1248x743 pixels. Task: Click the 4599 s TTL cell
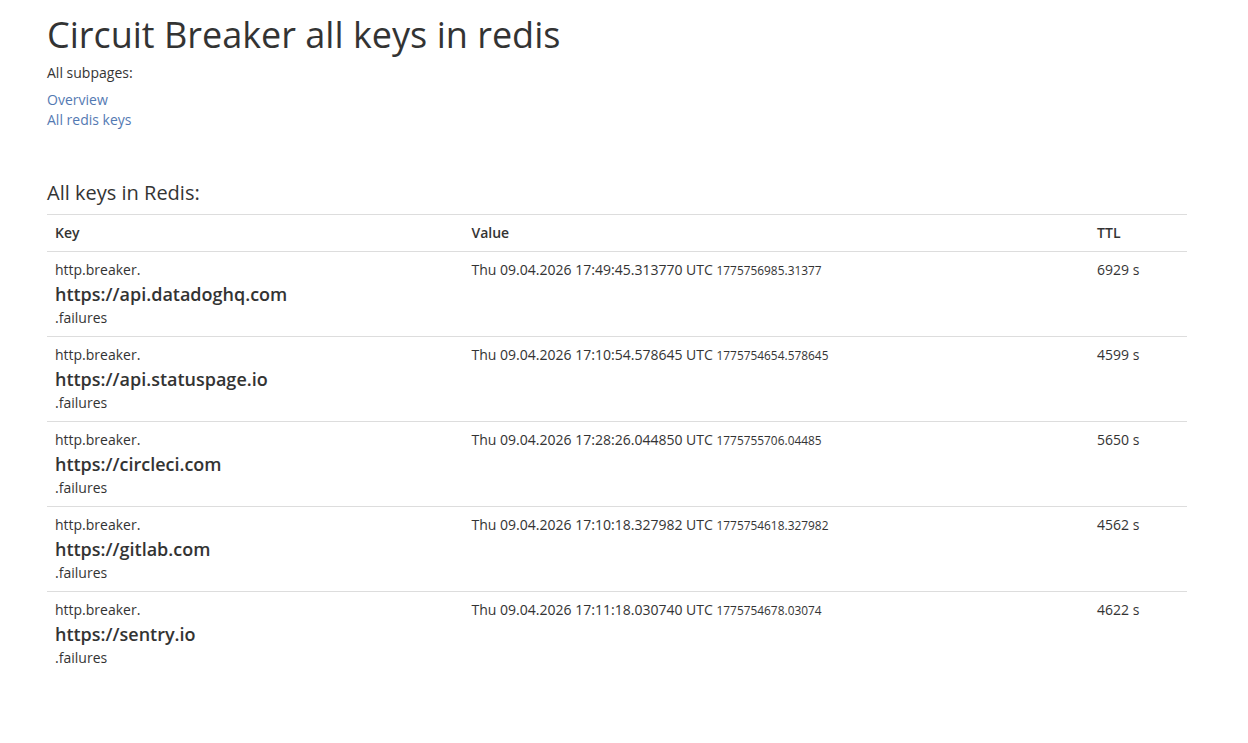point(1118,355)
